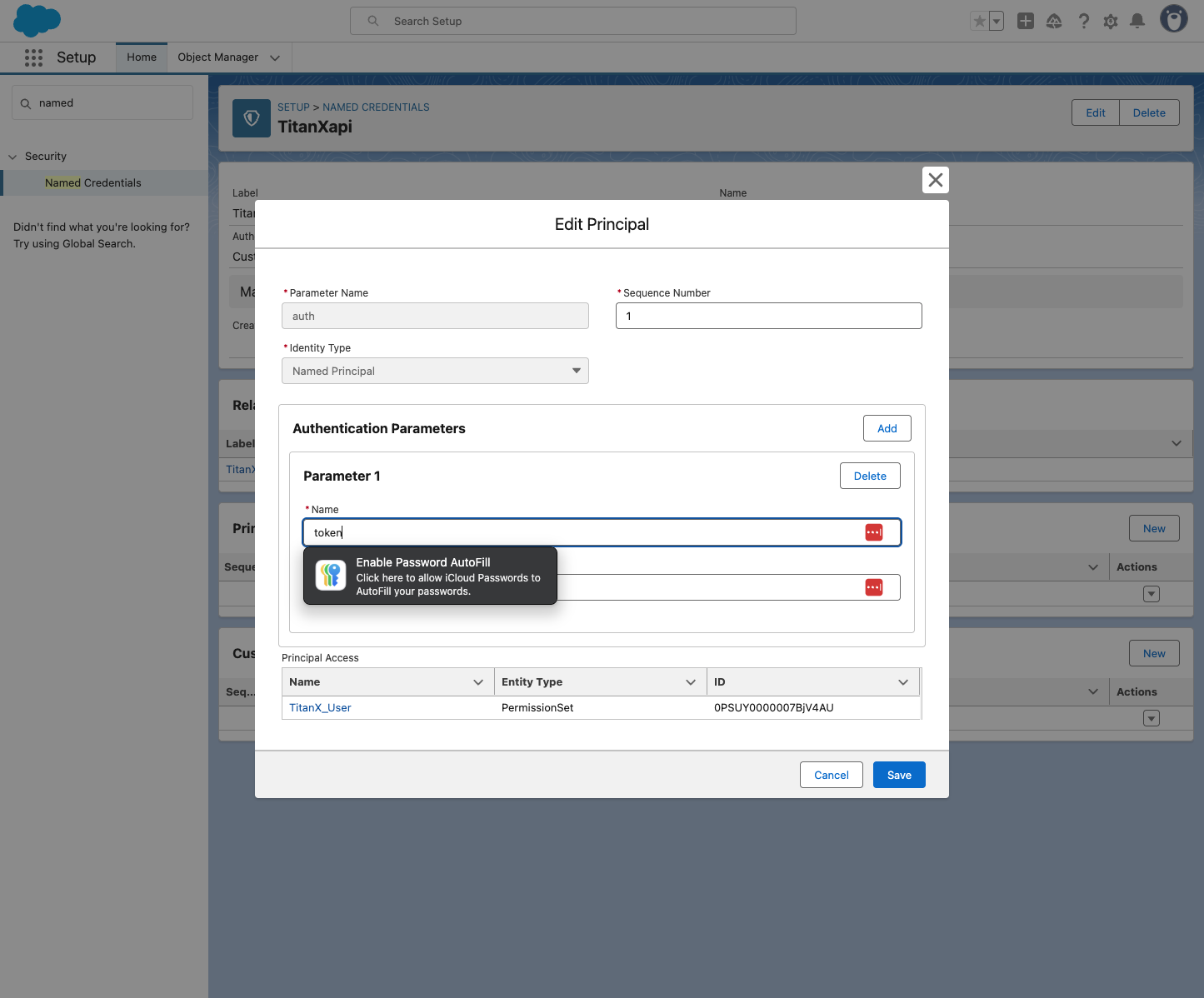Image resolution: width=1204 pixels, height=998 pixels.
Task: Expand the Object Manager tab menu
Action: (275, 57)
